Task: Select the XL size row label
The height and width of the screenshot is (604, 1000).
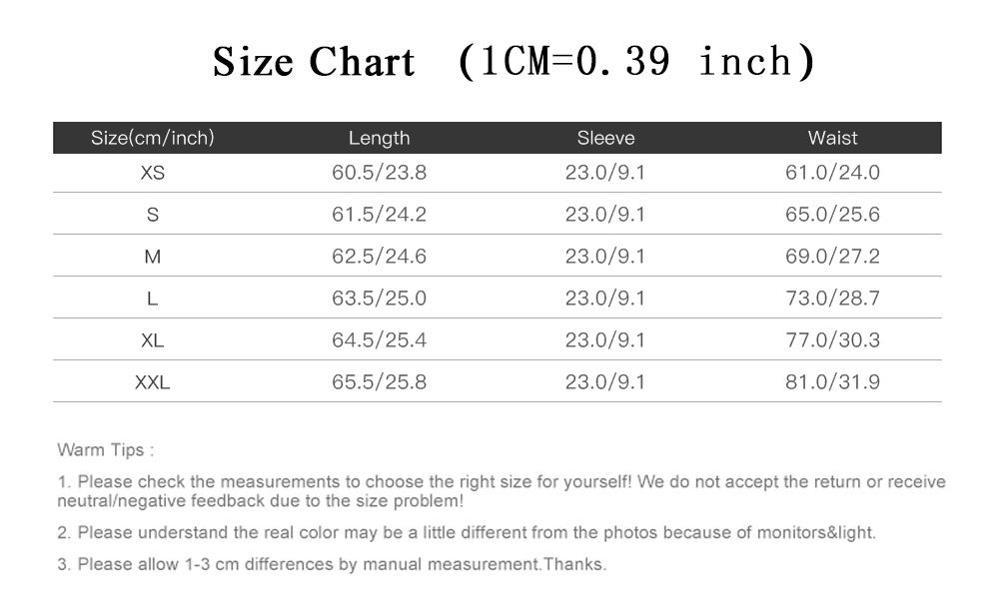Action: click(x=152, y=341)
